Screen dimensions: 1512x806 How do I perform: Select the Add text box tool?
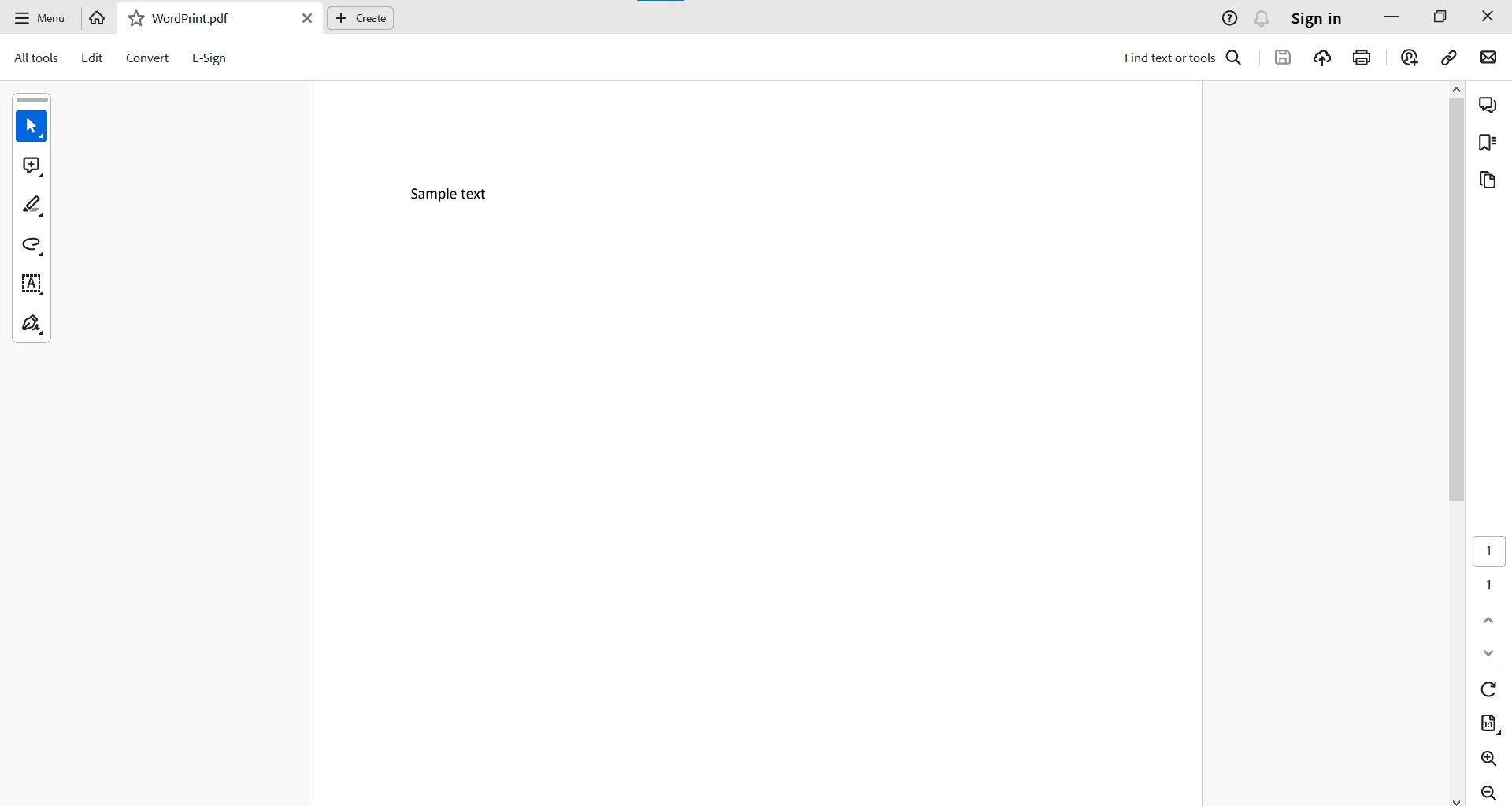(31, 284)
